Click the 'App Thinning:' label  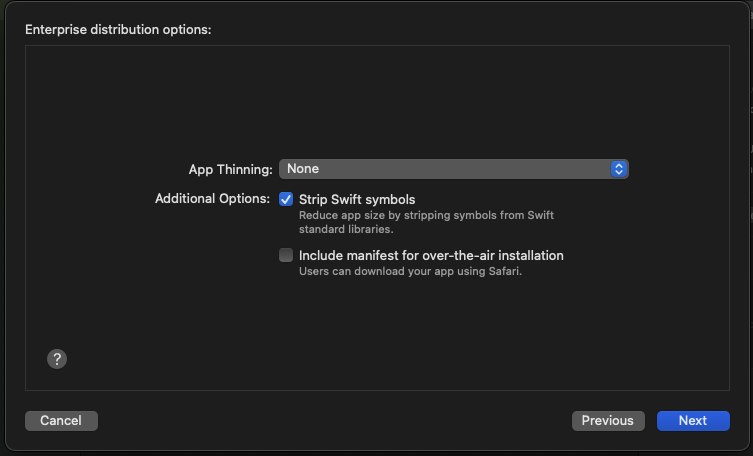[x=231, y=169]
